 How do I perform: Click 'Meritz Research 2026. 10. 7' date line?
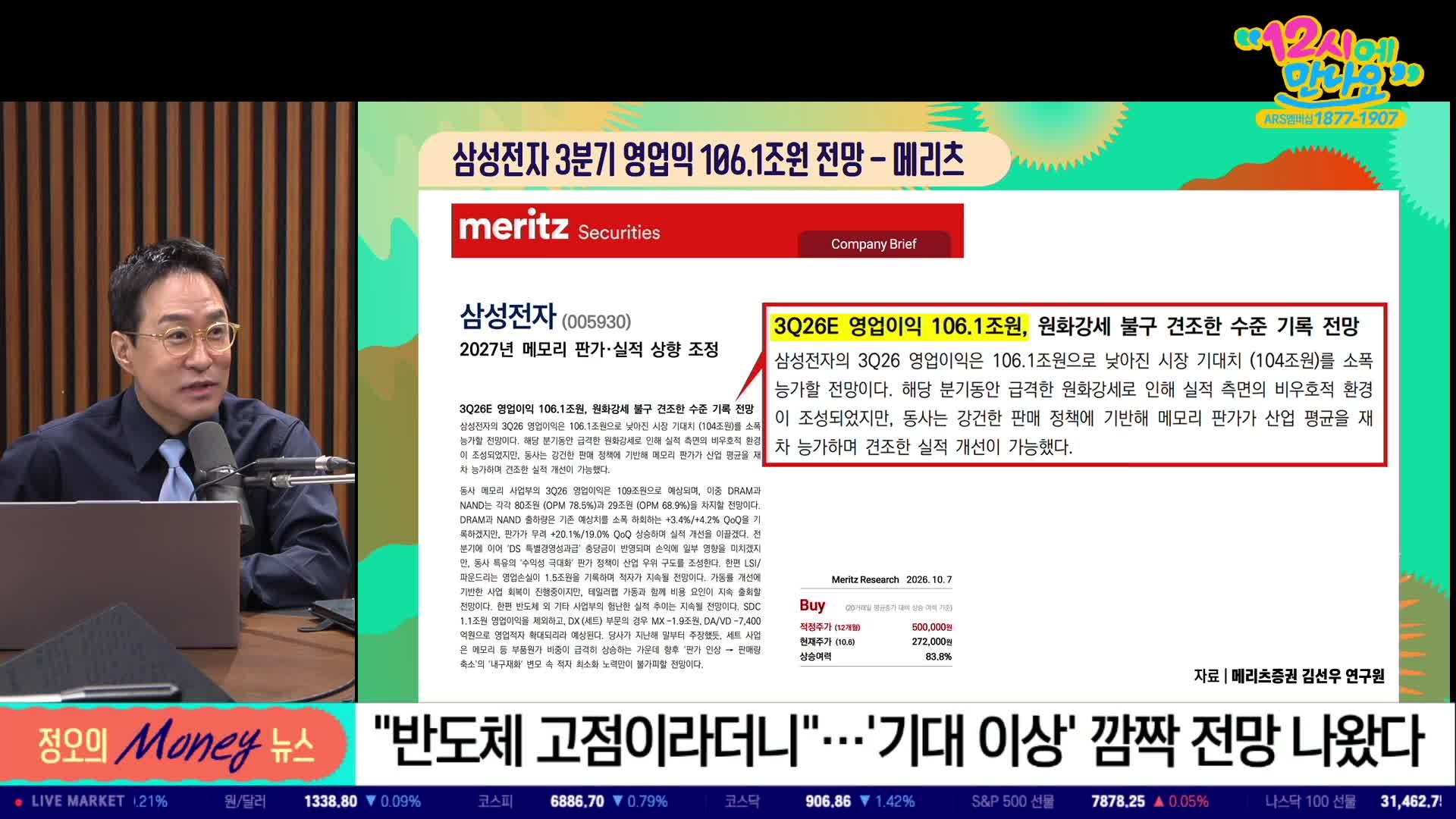[x=891, y=579]
